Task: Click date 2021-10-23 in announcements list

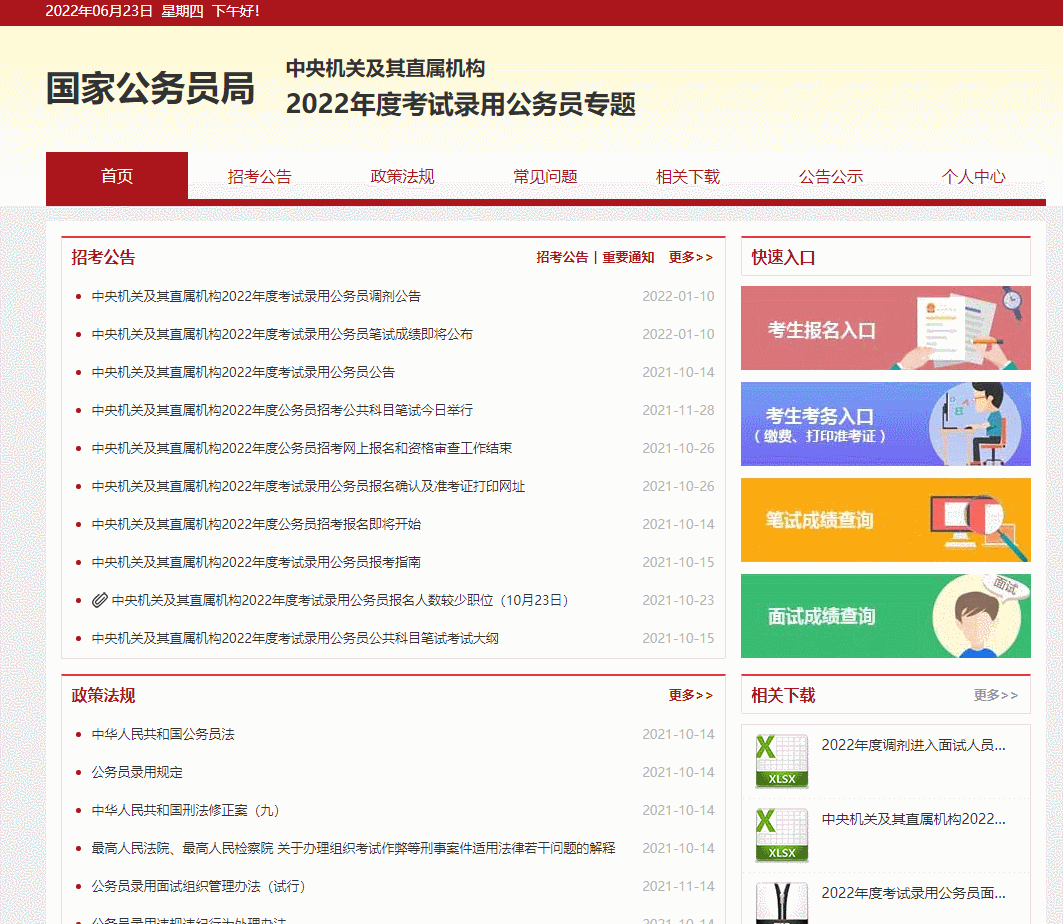Action: pyautogui.click(x=678, y=600)
